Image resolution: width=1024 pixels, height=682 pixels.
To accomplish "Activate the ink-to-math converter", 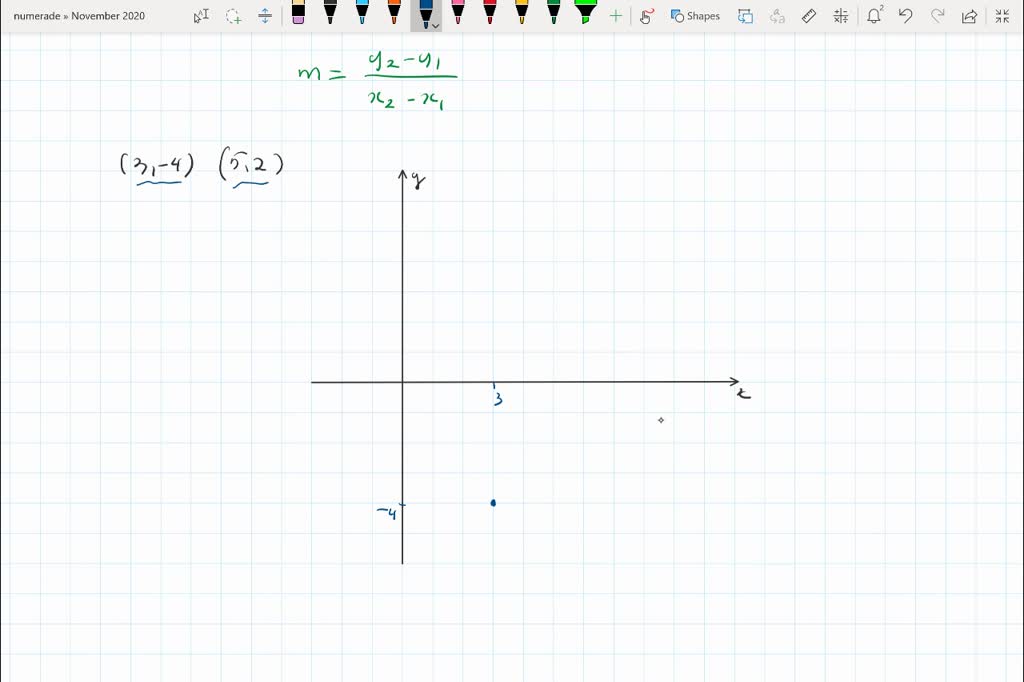I will point(840,15).
